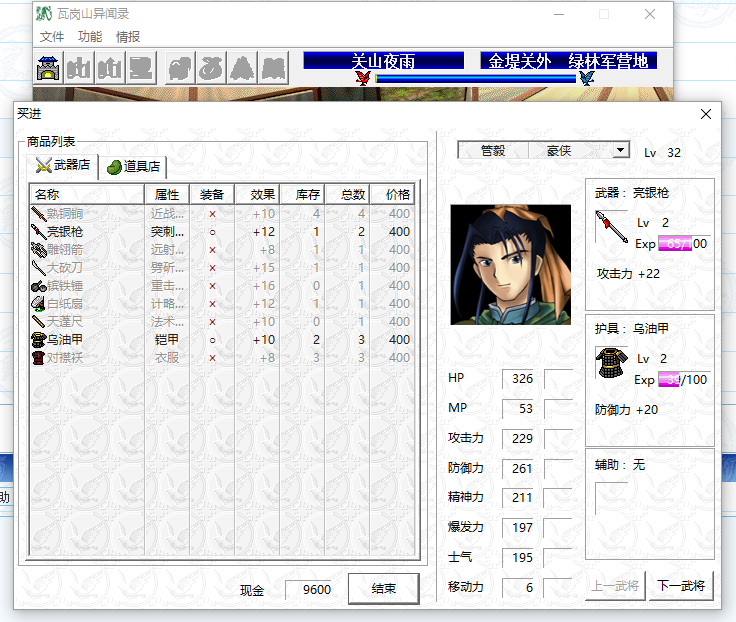The width and height of the screenshot is (736, 622).
Task: Click the HP value 326
Action: tap(519, 379)
